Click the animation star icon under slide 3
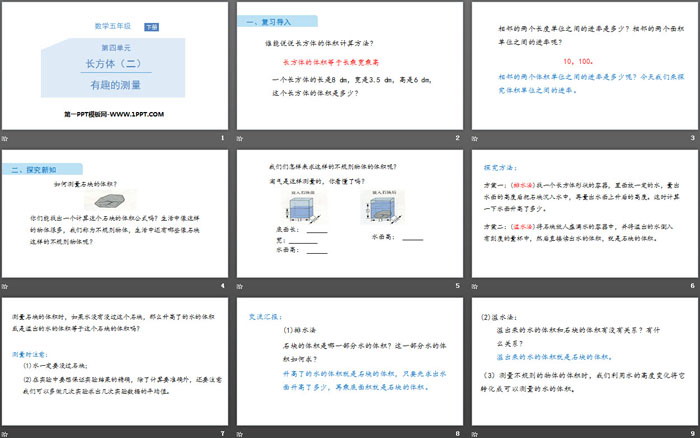 (x=474, y=138)
